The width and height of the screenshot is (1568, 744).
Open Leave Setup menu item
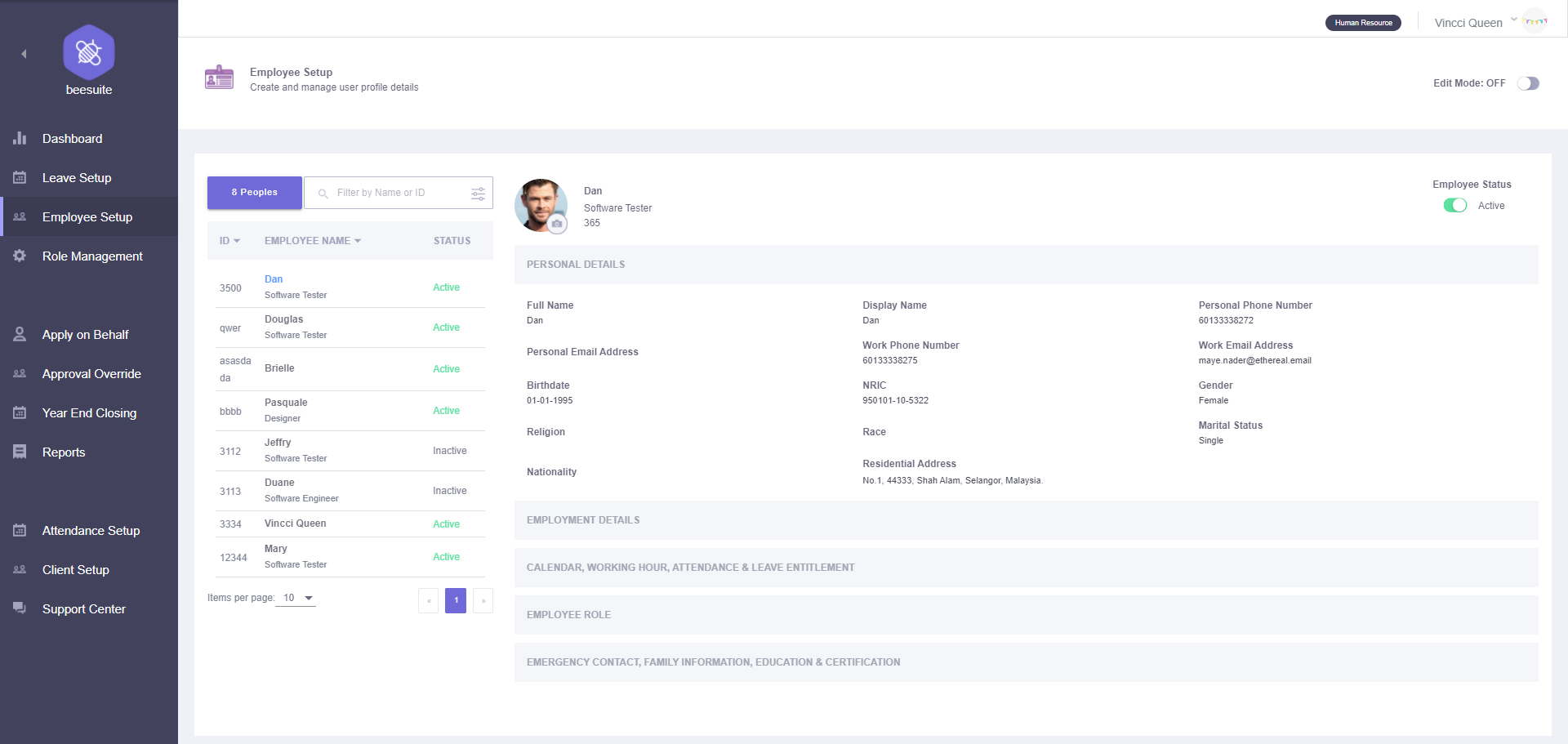click(x=89, y=177)
